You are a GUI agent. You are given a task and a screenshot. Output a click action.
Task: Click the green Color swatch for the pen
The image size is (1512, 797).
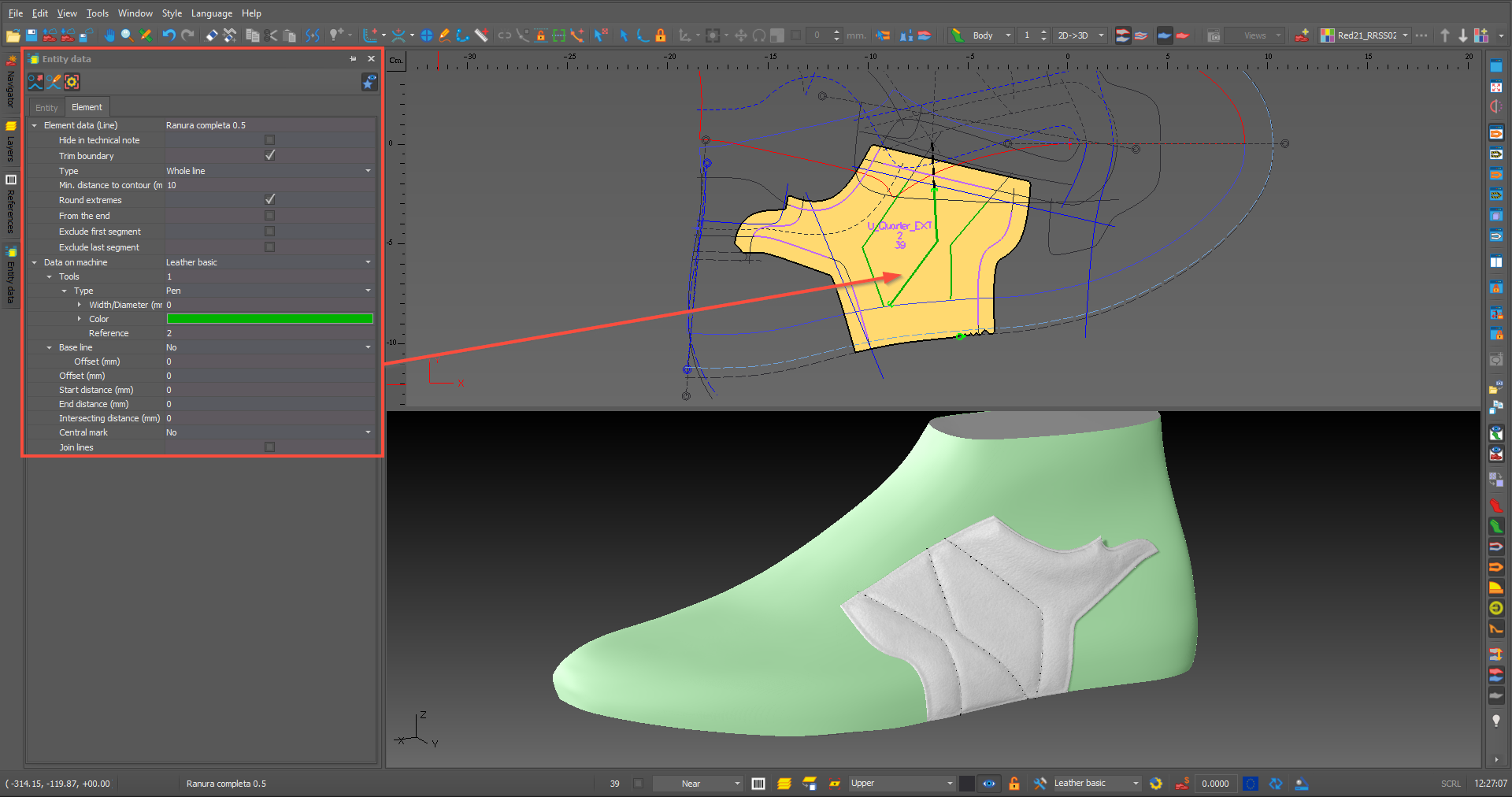pos(269,319)
